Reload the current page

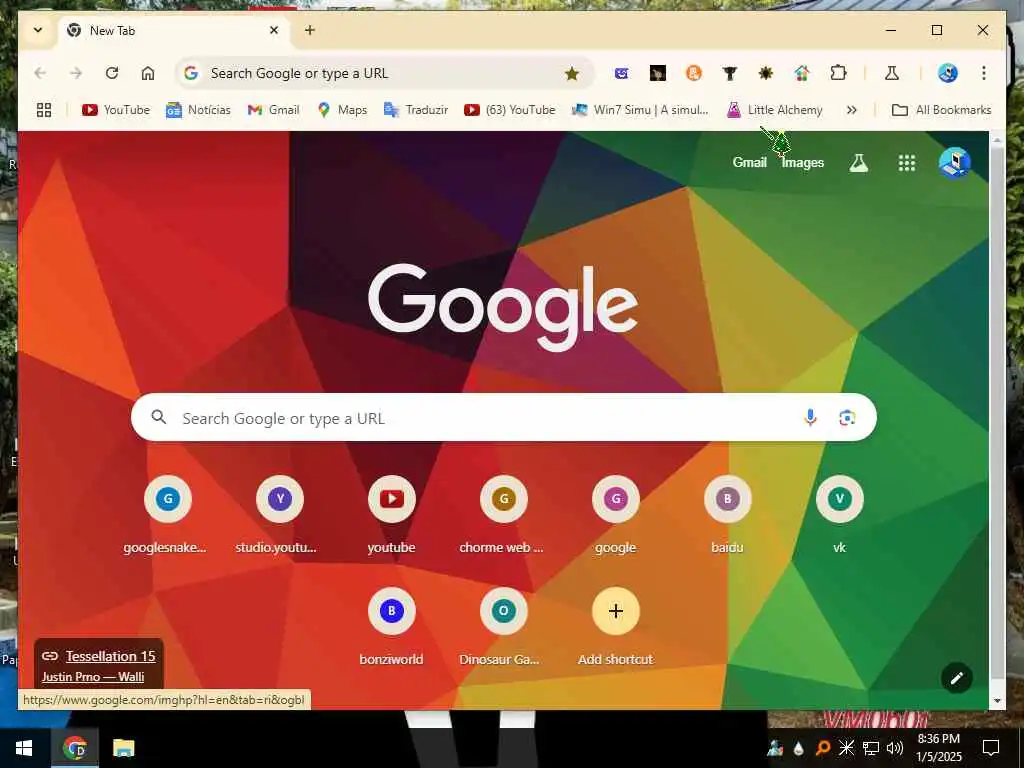click(112, 73)
